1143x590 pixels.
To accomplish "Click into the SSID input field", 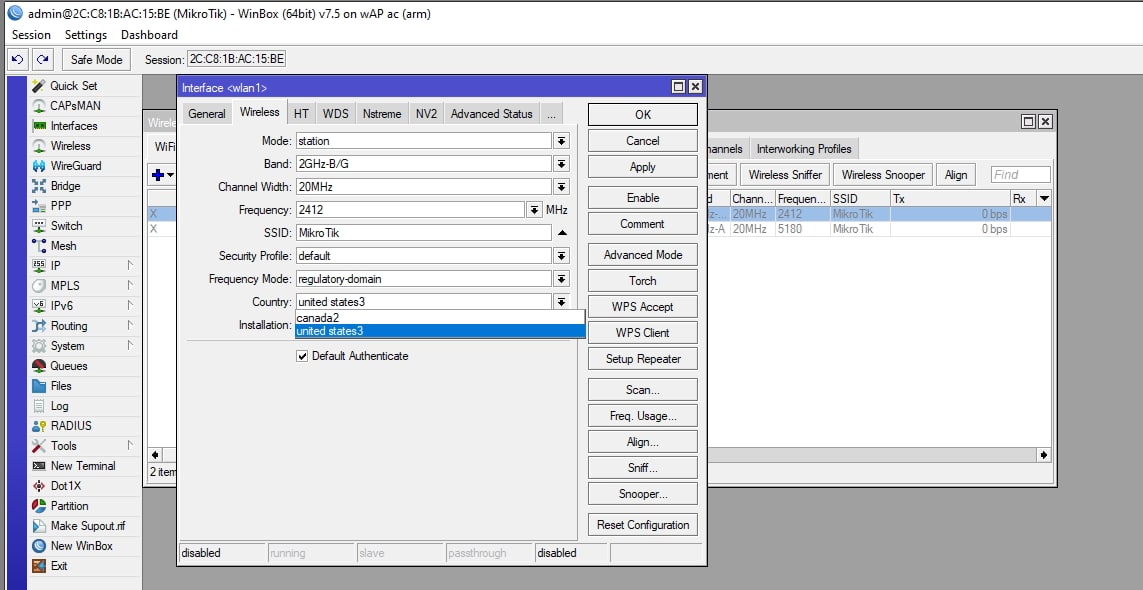I will pyautogui.click(x=424, y=233).
